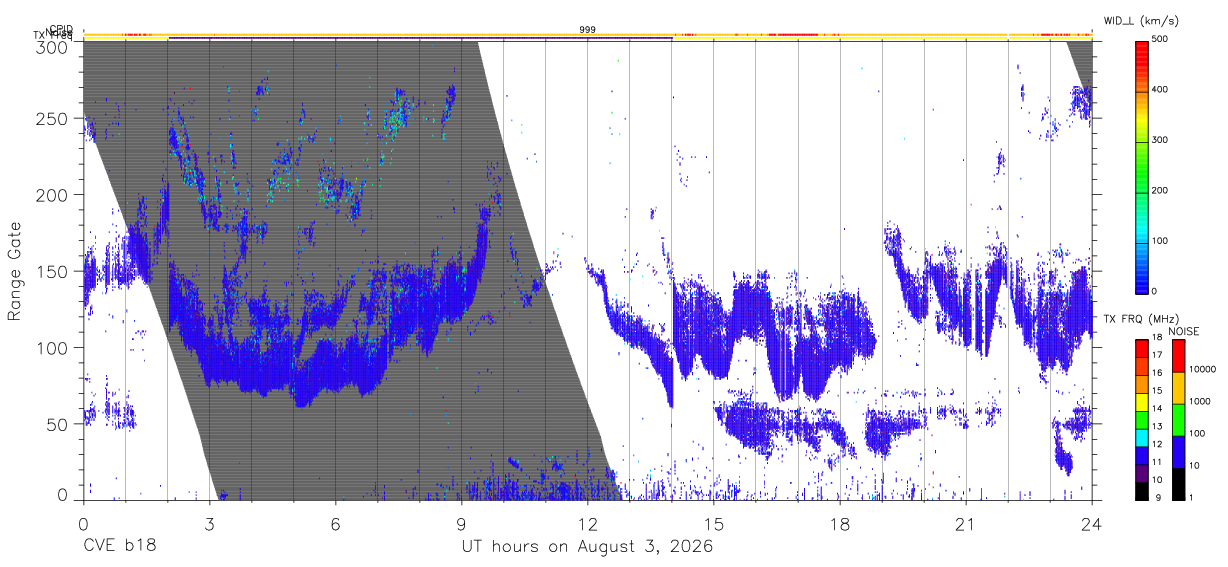Screen dimensions: 1228x567
Task: Click the 'NOISE' legend title
Action: point(1183,331)
